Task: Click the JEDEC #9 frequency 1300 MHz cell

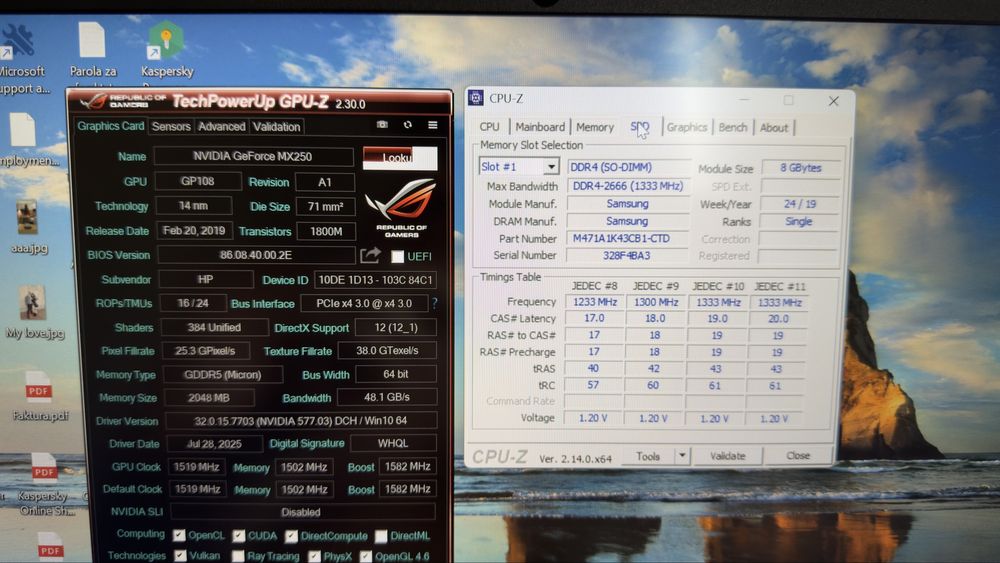Action: (x=656, y=302)
